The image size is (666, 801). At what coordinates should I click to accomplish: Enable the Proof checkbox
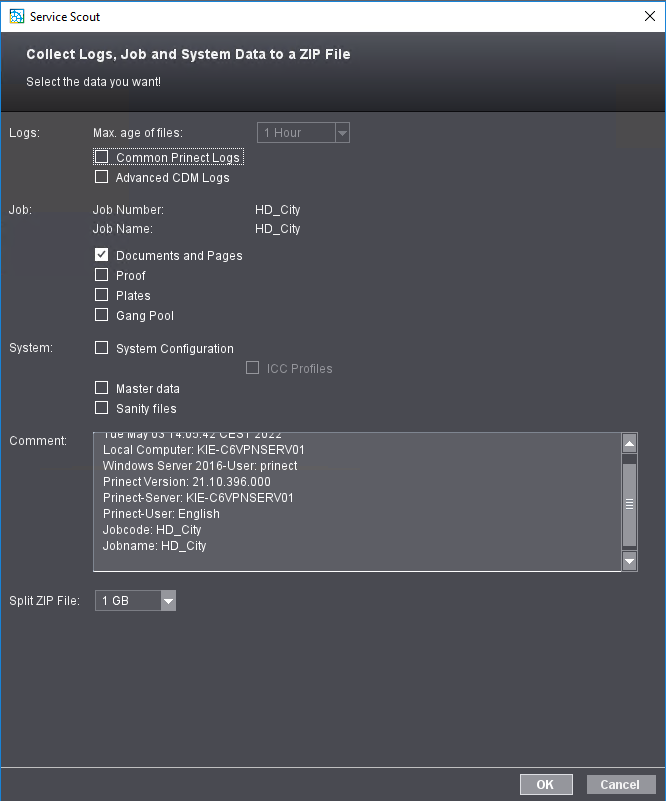coord(101,275)
